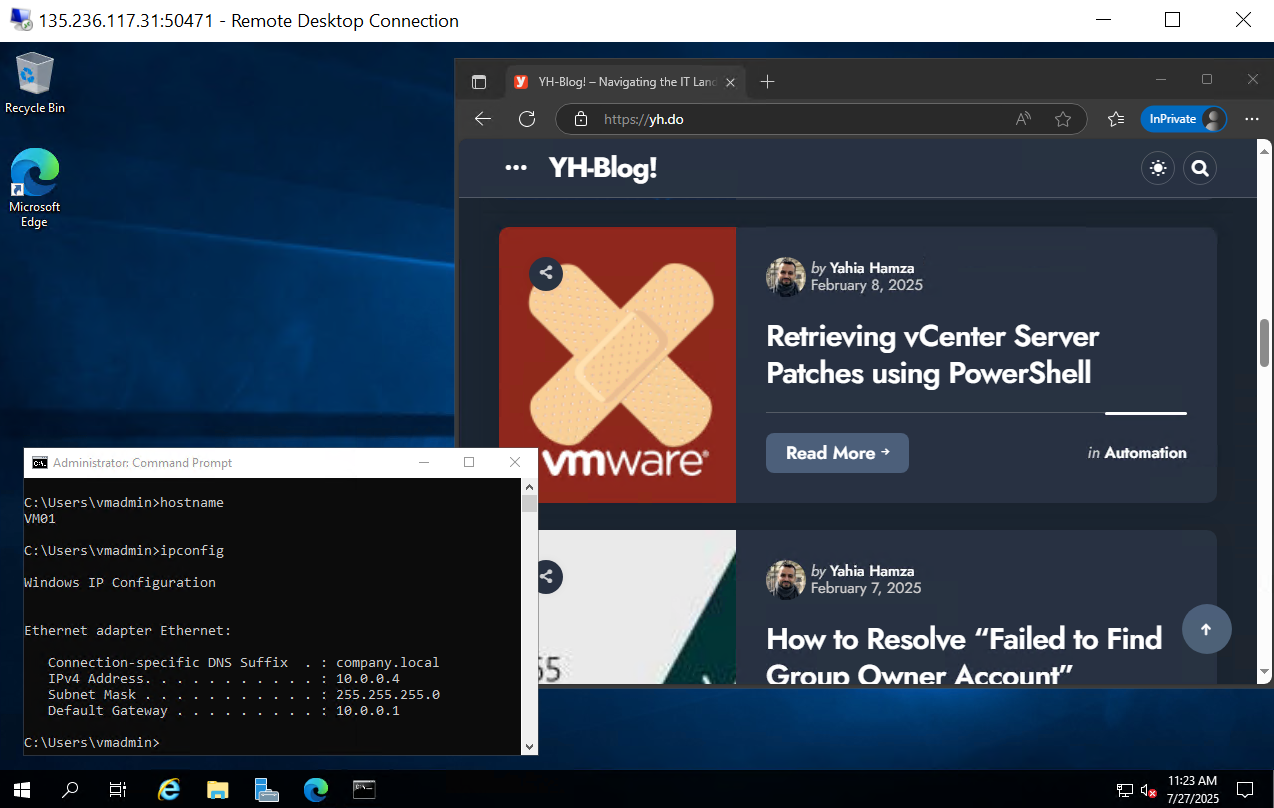Open the notification center icon
This screenshot has height=808, width=1274.
click(x=1245, y=789)
